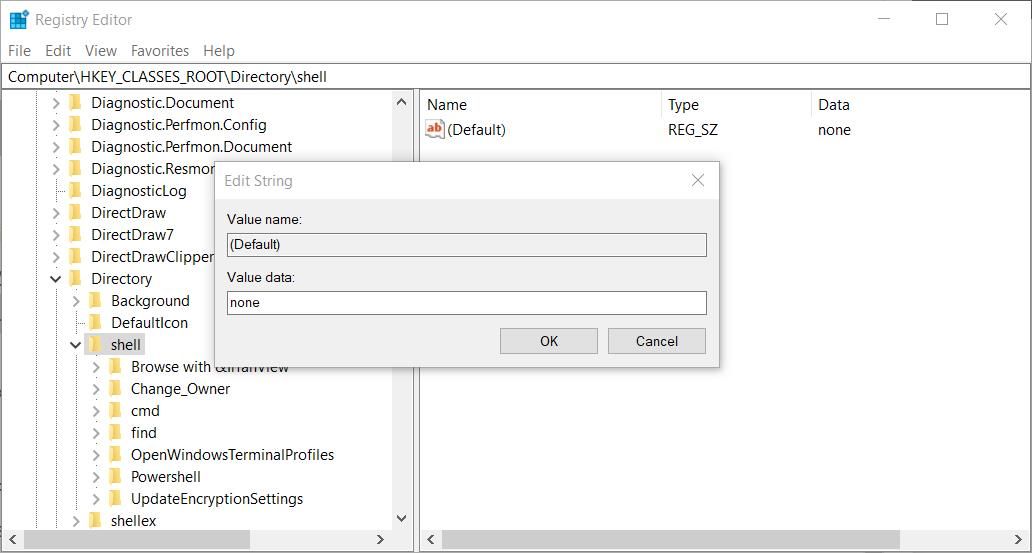Click the Change_Owner folder icon
Image resolution: width=1032 pixels, height=553 pixels.
(x=115, y=389)
